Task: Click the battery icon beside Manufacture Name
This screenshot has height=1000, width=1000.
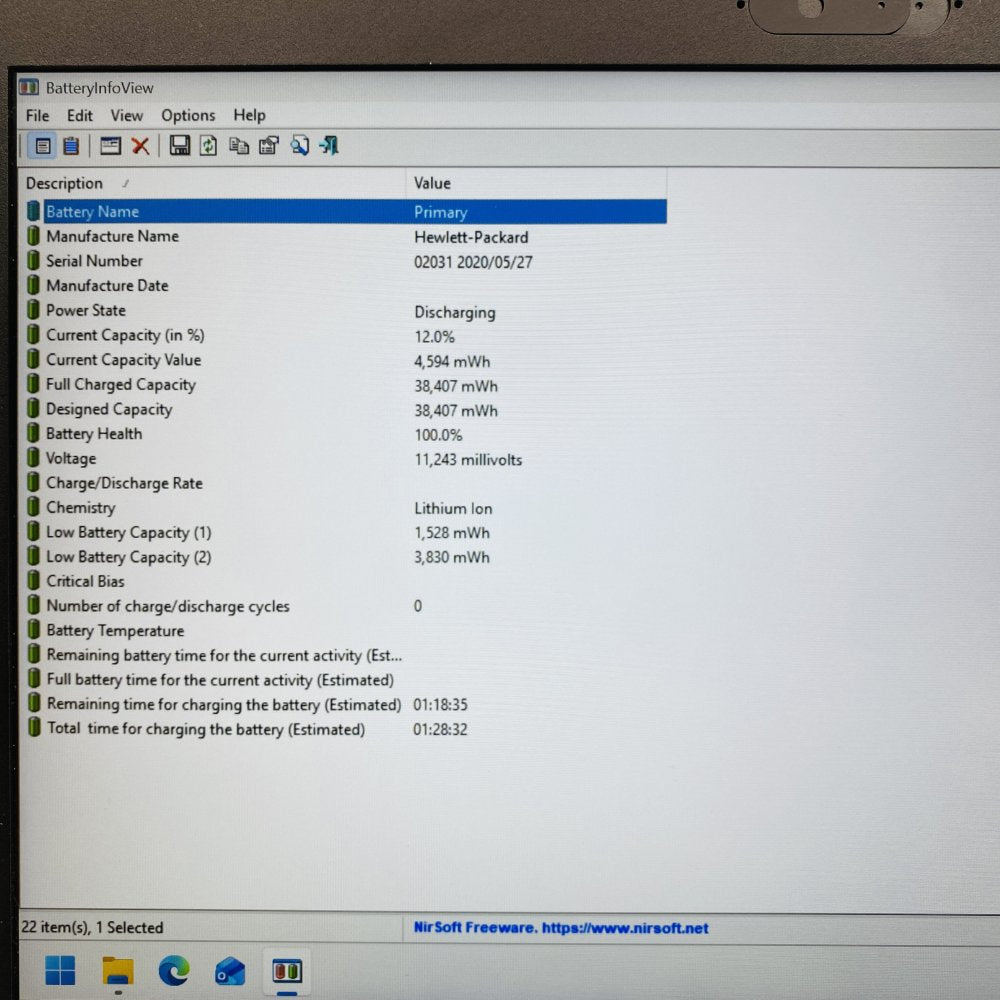Action: 33,236
